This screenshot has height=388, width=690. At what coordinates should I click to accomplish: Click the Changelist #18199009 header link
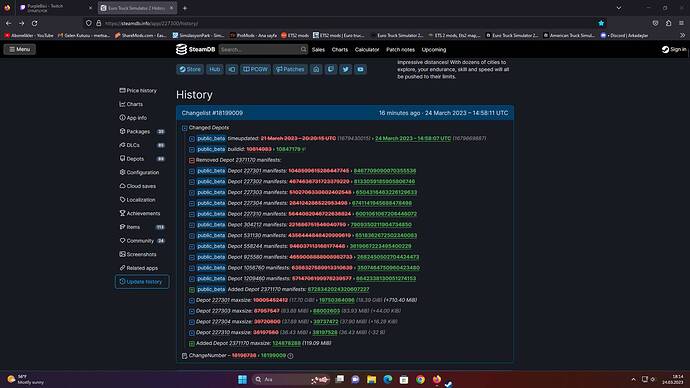point(212,113)
